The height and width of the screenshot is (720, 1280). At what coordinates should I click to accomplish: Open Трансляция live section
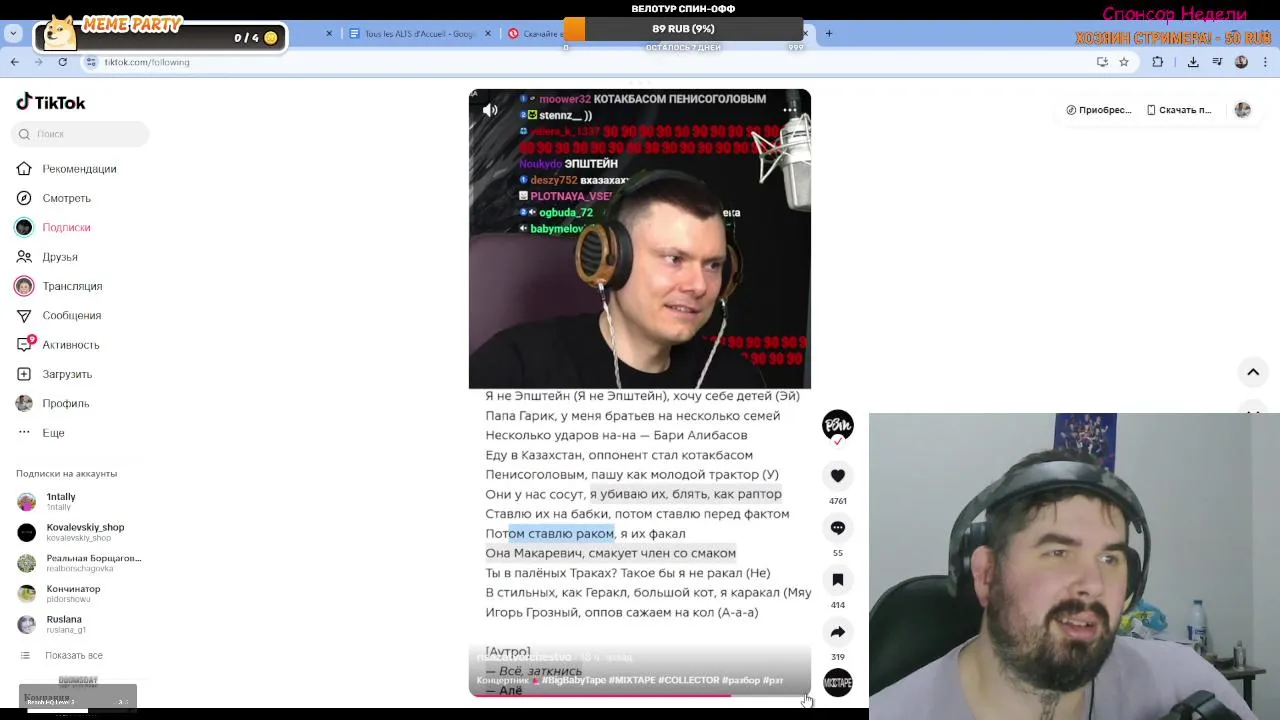point(59,286)
